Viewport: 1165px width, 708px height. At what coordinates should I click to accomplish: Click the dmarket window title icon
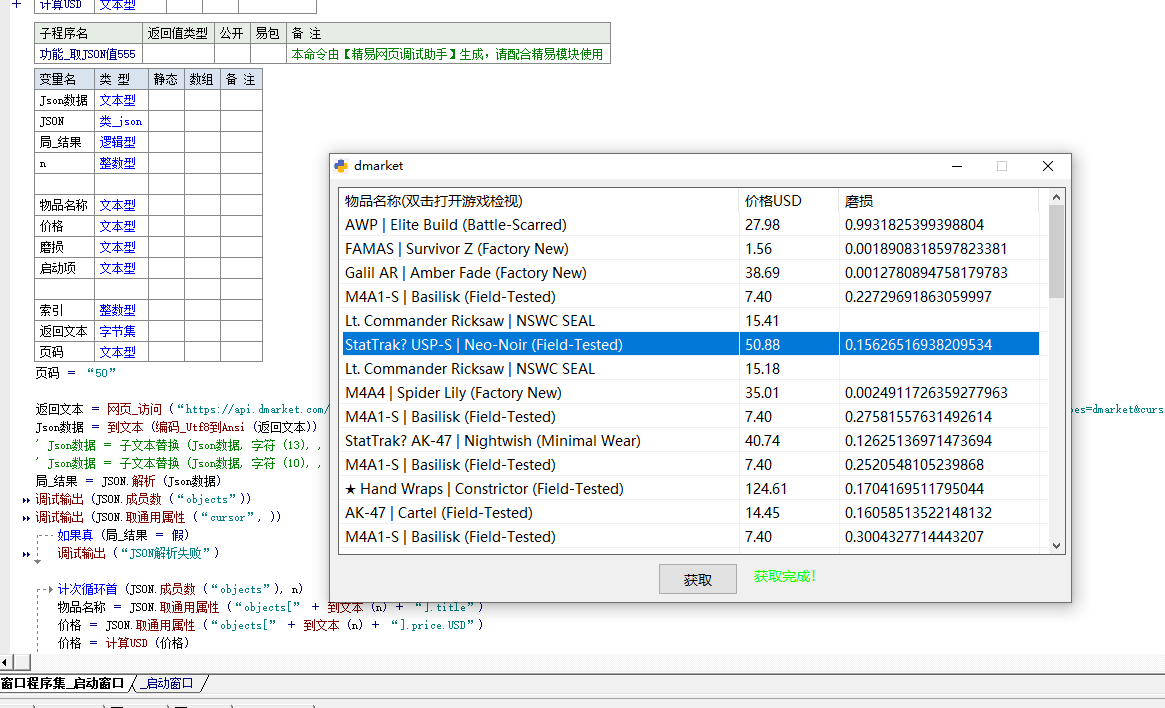point(341,166)
